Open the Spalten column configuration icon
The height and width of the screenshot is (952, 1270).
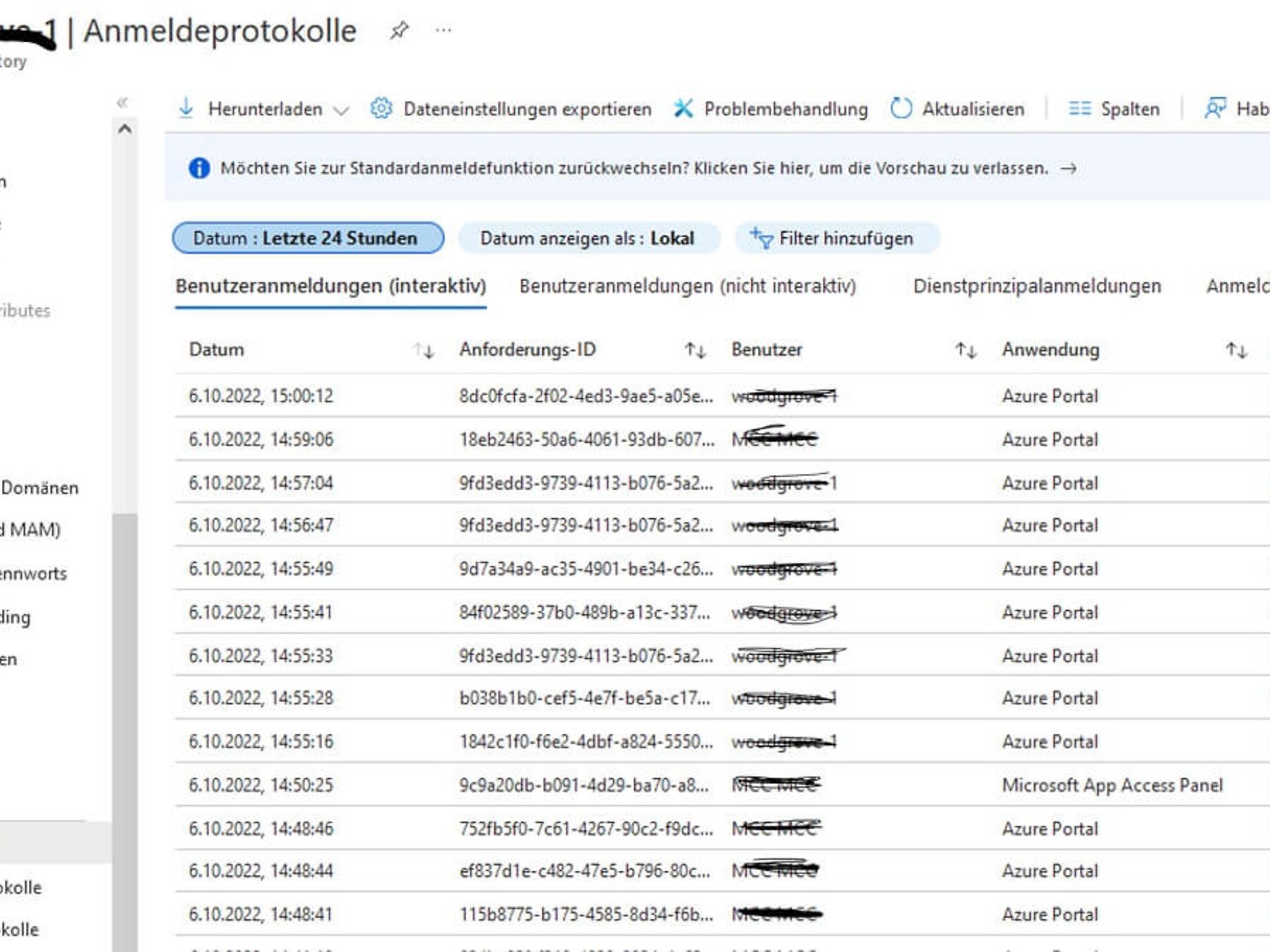point(1079,108)
